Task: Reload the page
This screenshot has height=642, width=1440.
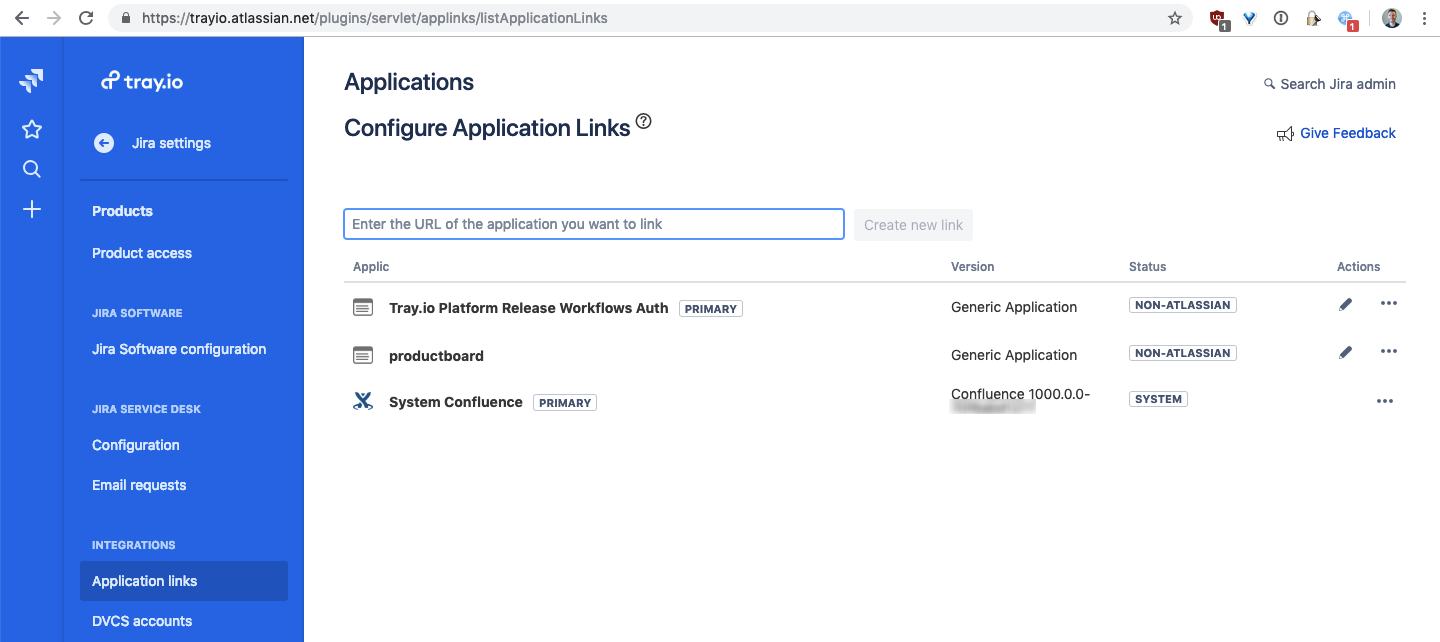Action: tap(86, 18)
